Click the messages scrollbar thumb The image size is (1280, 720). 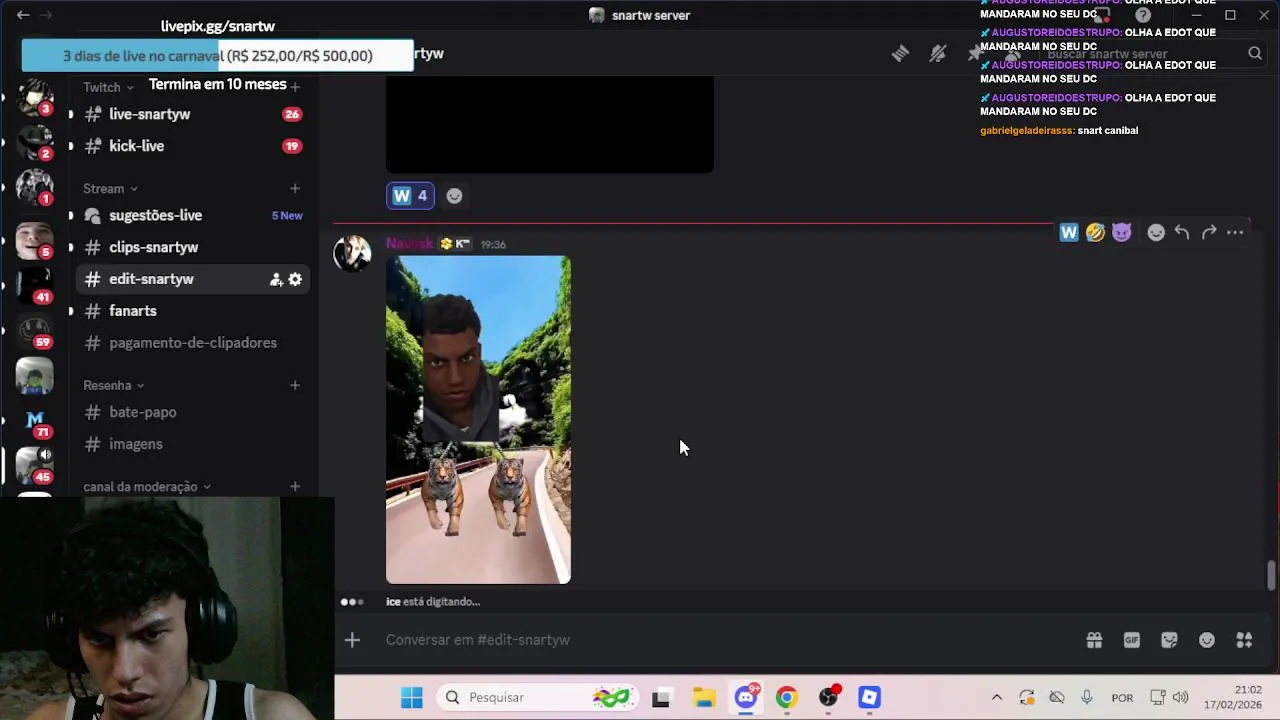pos(1271,575)
